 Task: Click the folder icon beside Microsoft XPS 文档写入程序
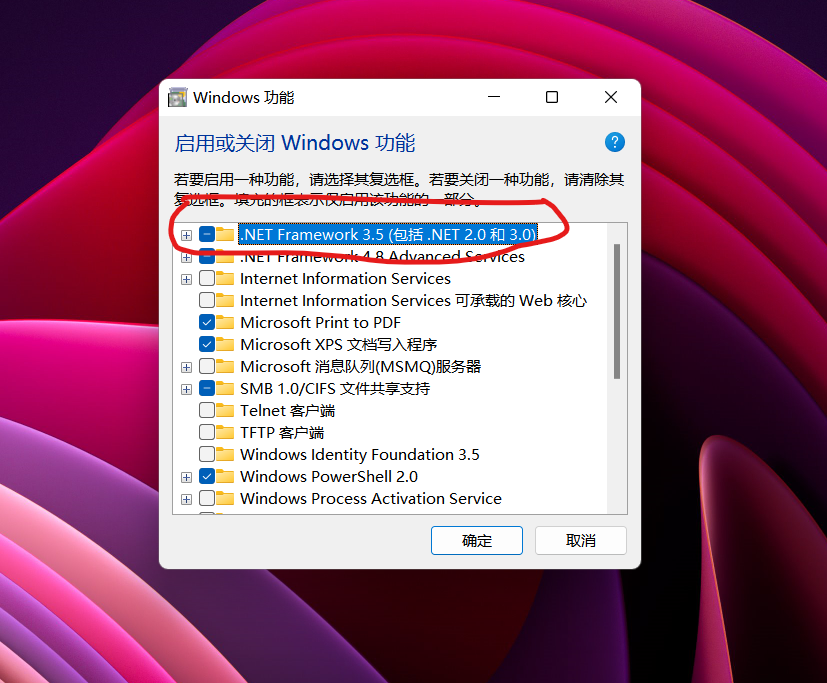tap(225, 344)
